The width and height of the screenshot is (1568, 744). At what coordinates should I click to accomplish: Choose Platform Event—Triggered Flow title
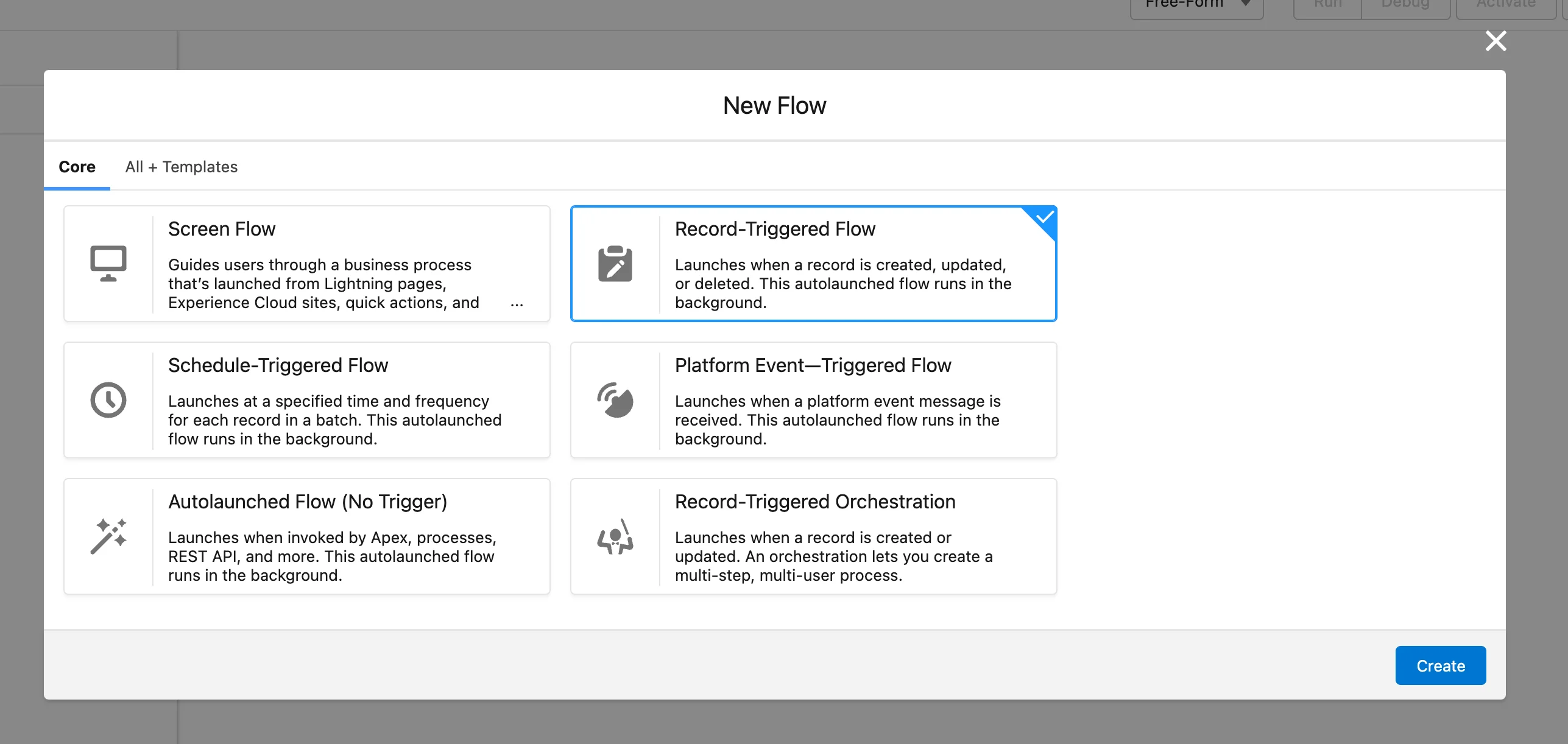click(813, 365)
